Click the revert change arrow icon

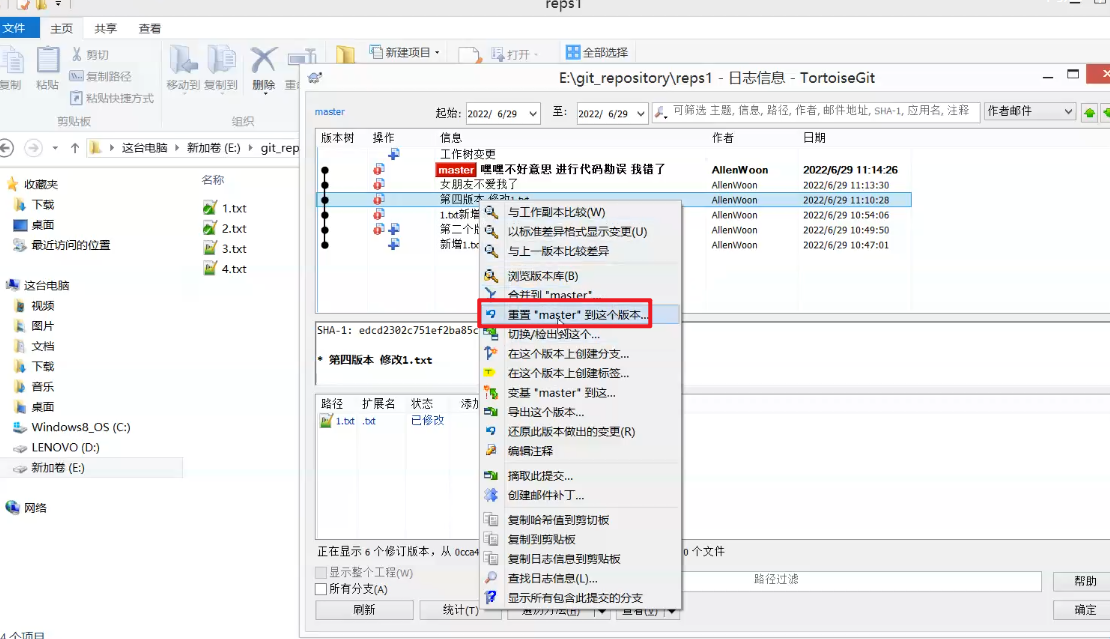pyautogui.click(x=491, y=431)
